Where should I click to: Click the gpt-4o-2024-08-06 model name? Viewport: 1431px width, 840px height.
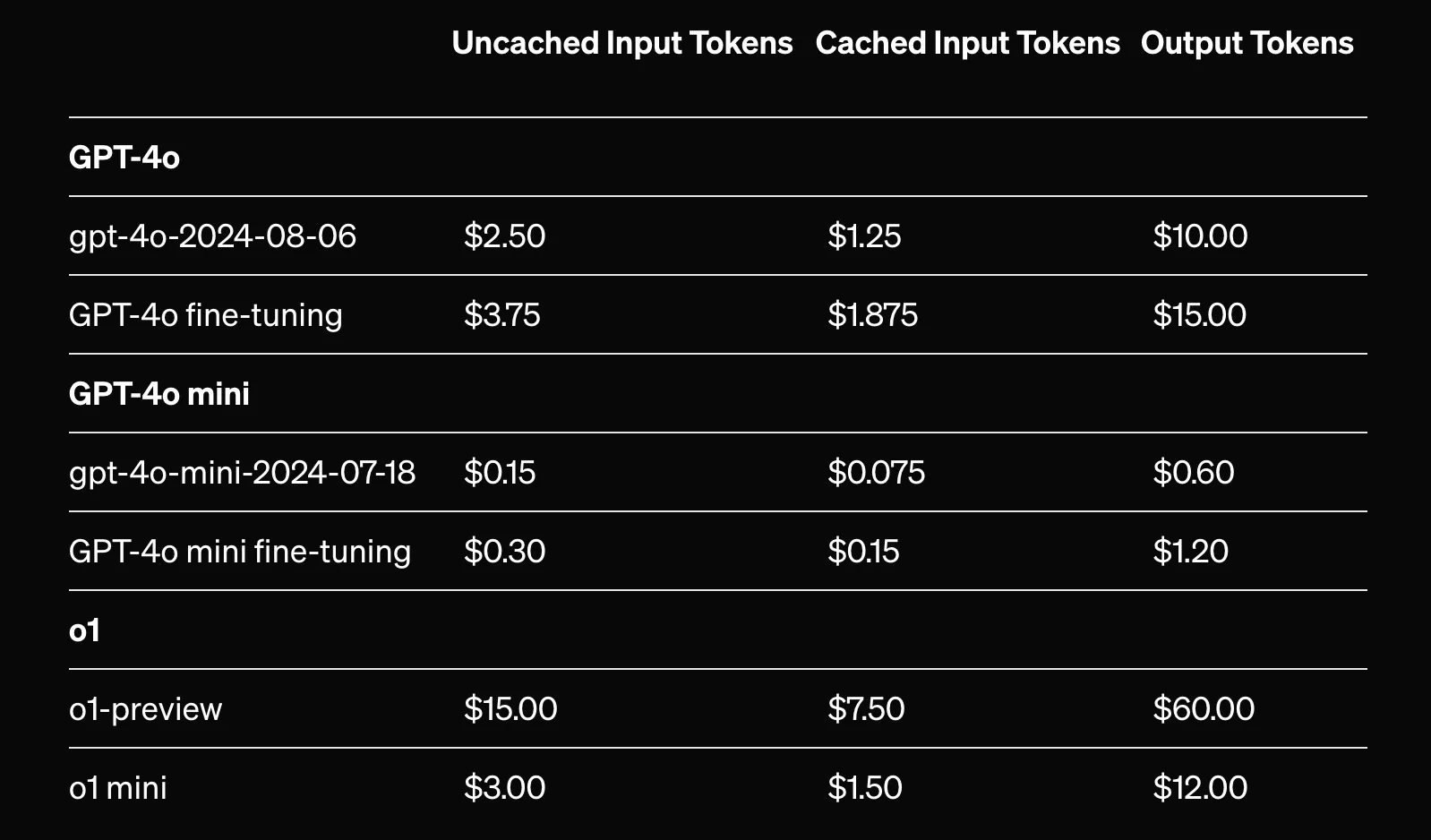pyautogui.click(x=213, y=236)
